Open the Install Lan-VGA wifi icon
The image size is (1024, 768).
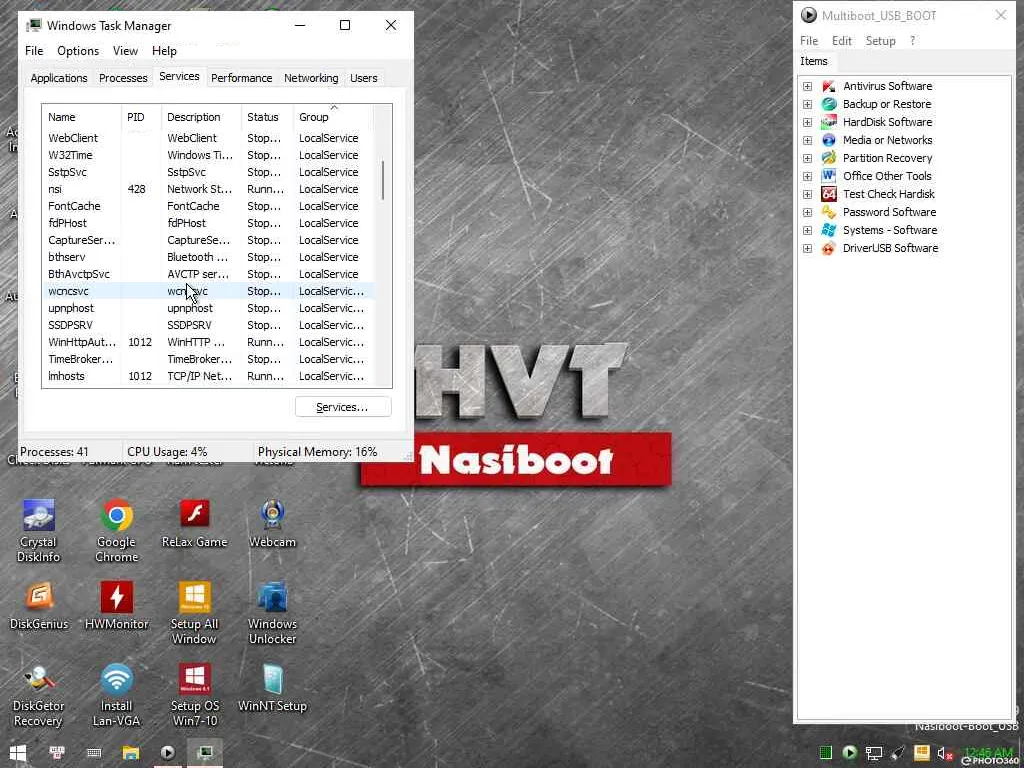(x=116, y=695)
